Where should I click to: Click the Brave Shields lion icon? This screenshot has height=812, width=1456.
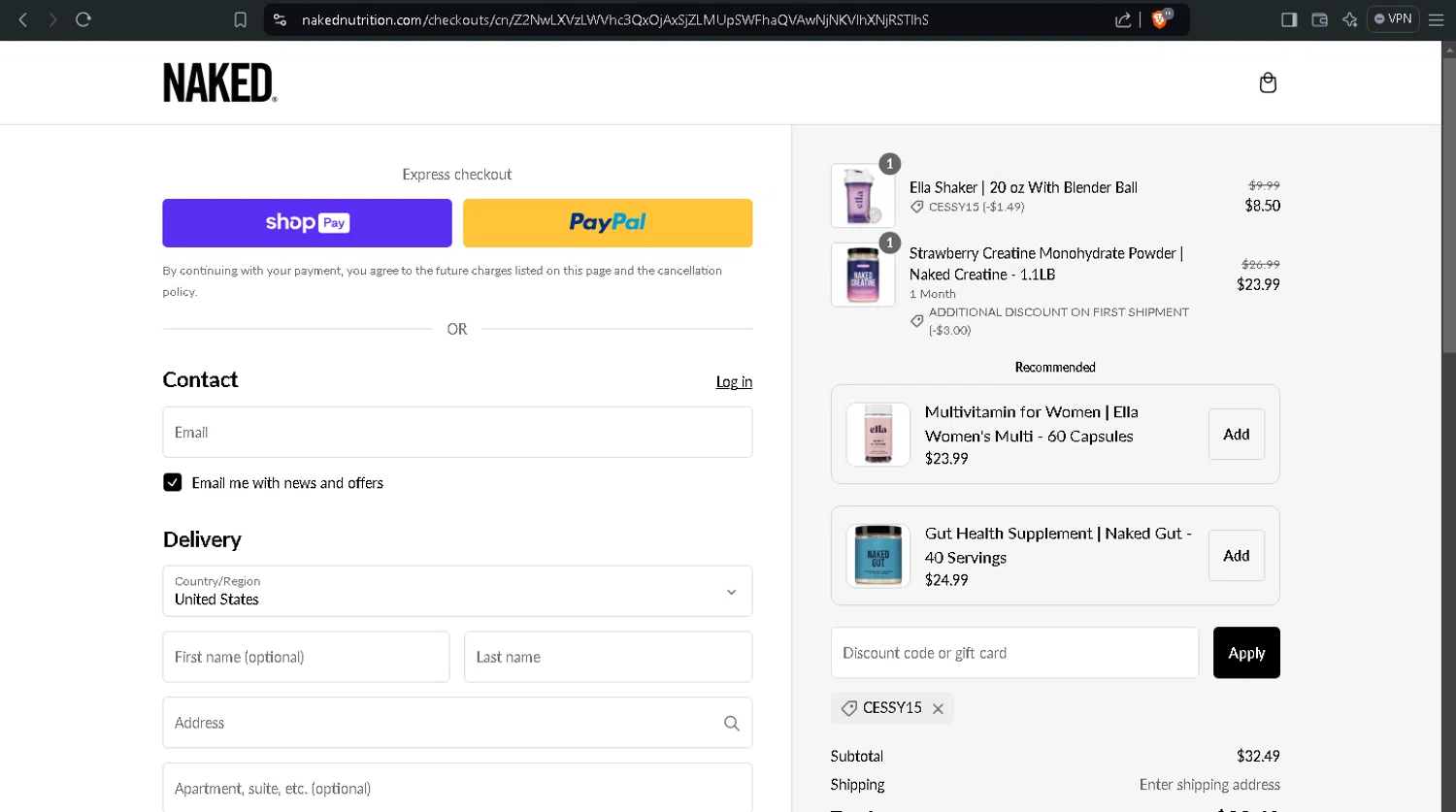pyautogui.click(x=1159, y=19)
